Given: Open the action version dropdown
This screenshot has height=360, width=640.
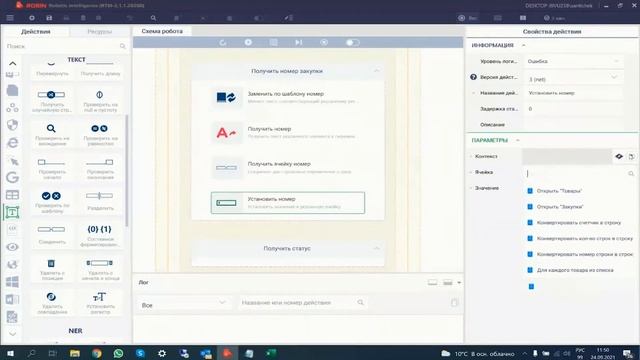Looking at the screenshot, I should point(573,78).
